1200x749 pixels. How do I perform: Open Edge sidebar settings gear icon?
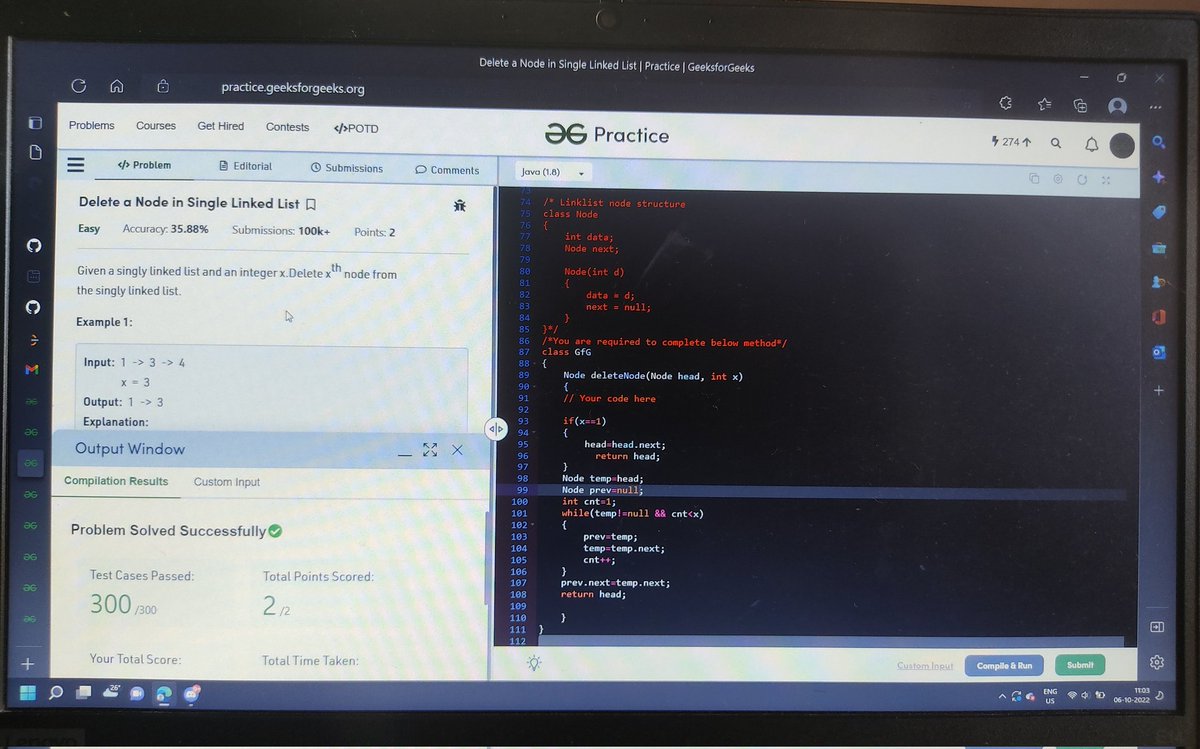coord(1157,662)
